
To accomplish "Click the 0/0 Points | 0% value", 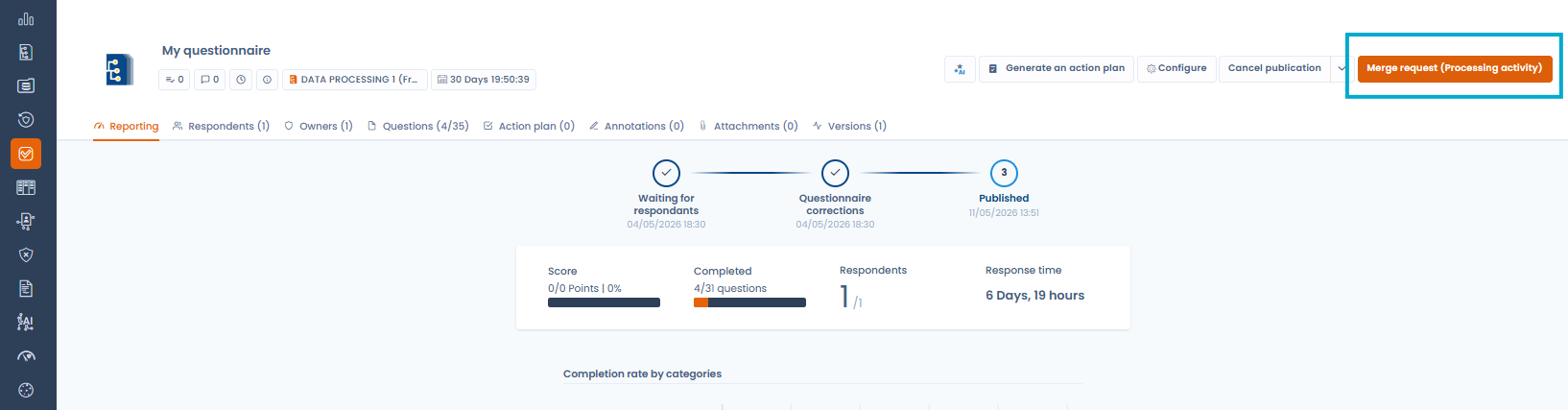I will (584, 288).
